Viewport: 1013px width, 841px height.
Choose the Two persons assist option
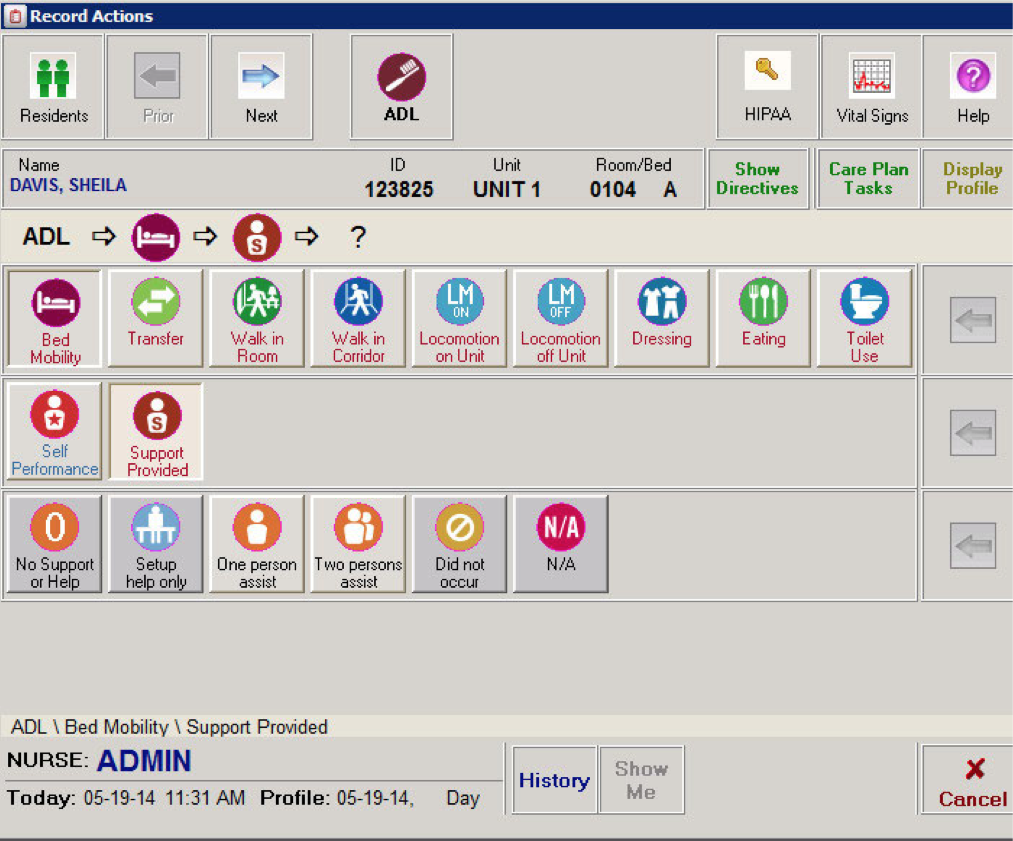pos(357,543)
